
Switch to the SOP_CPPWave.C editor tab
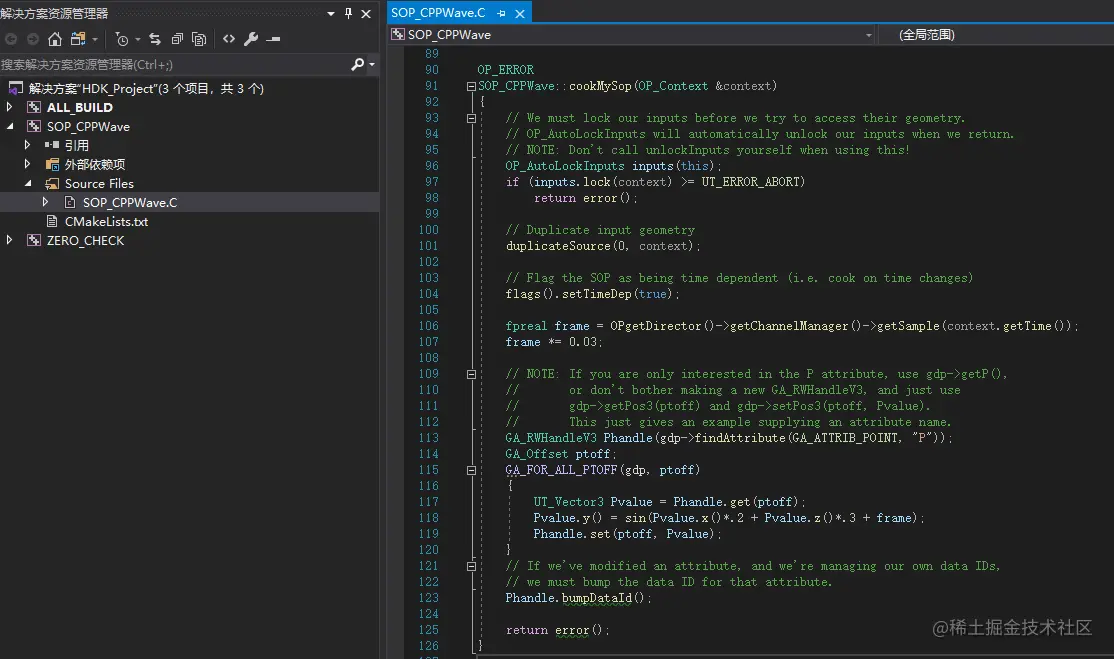point(438,13)
